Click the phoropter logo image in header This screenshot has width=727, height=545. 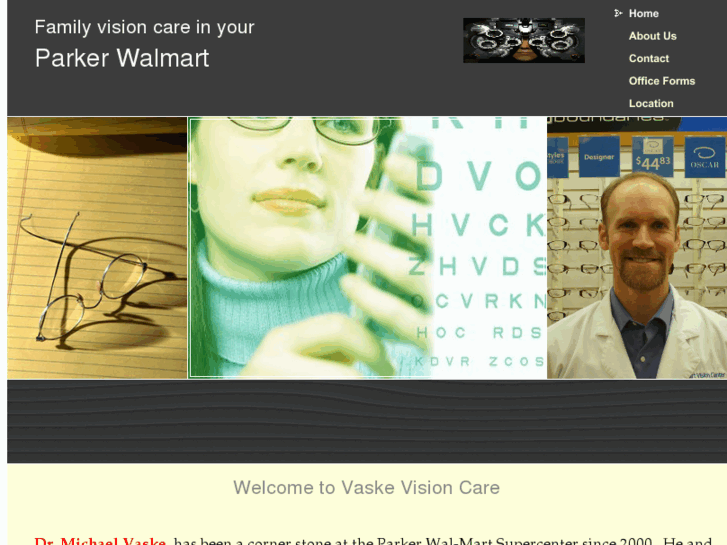pyautogui.click(x=524, y=40)
